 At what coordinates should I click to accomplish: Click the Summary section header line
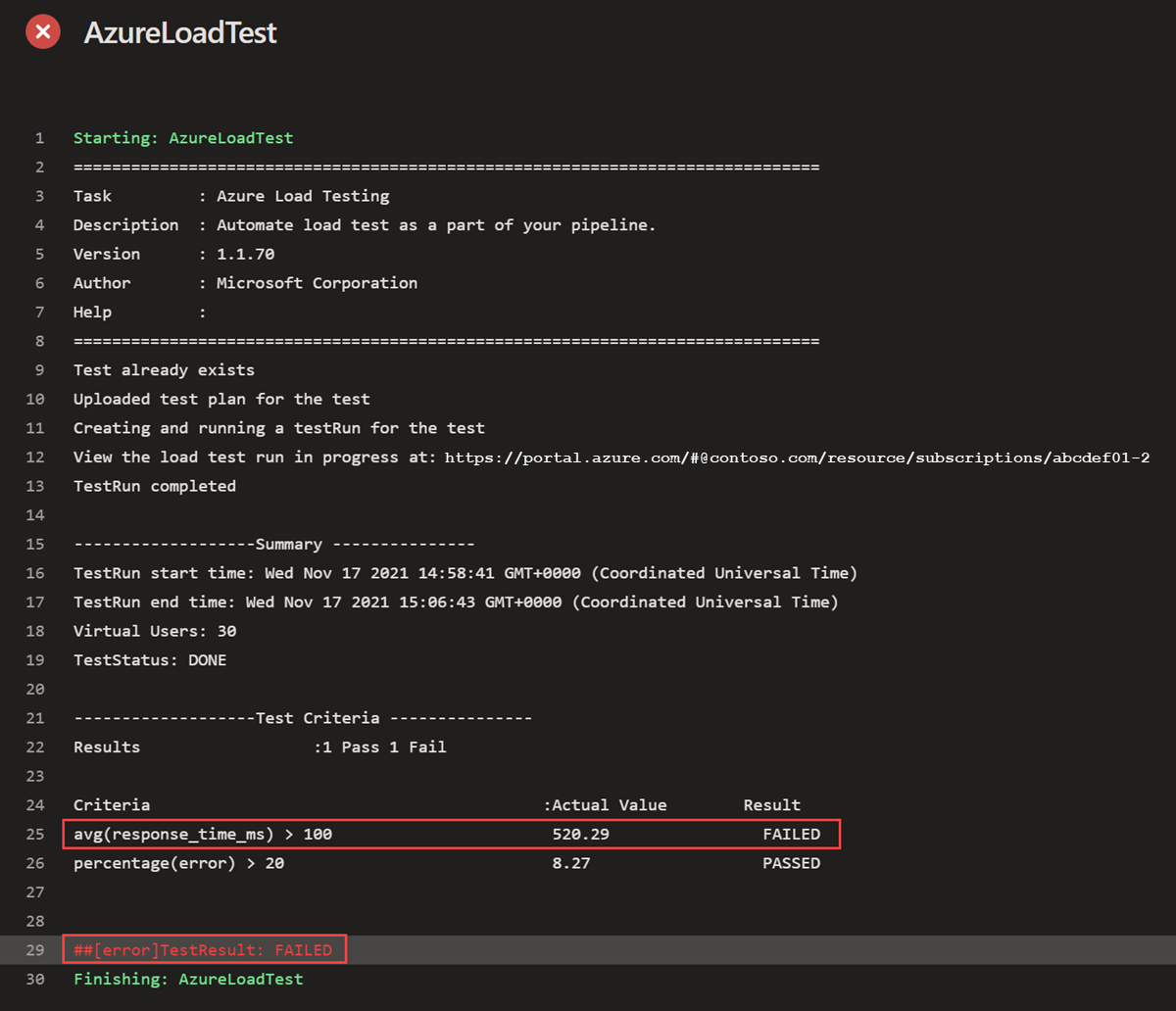274,545
